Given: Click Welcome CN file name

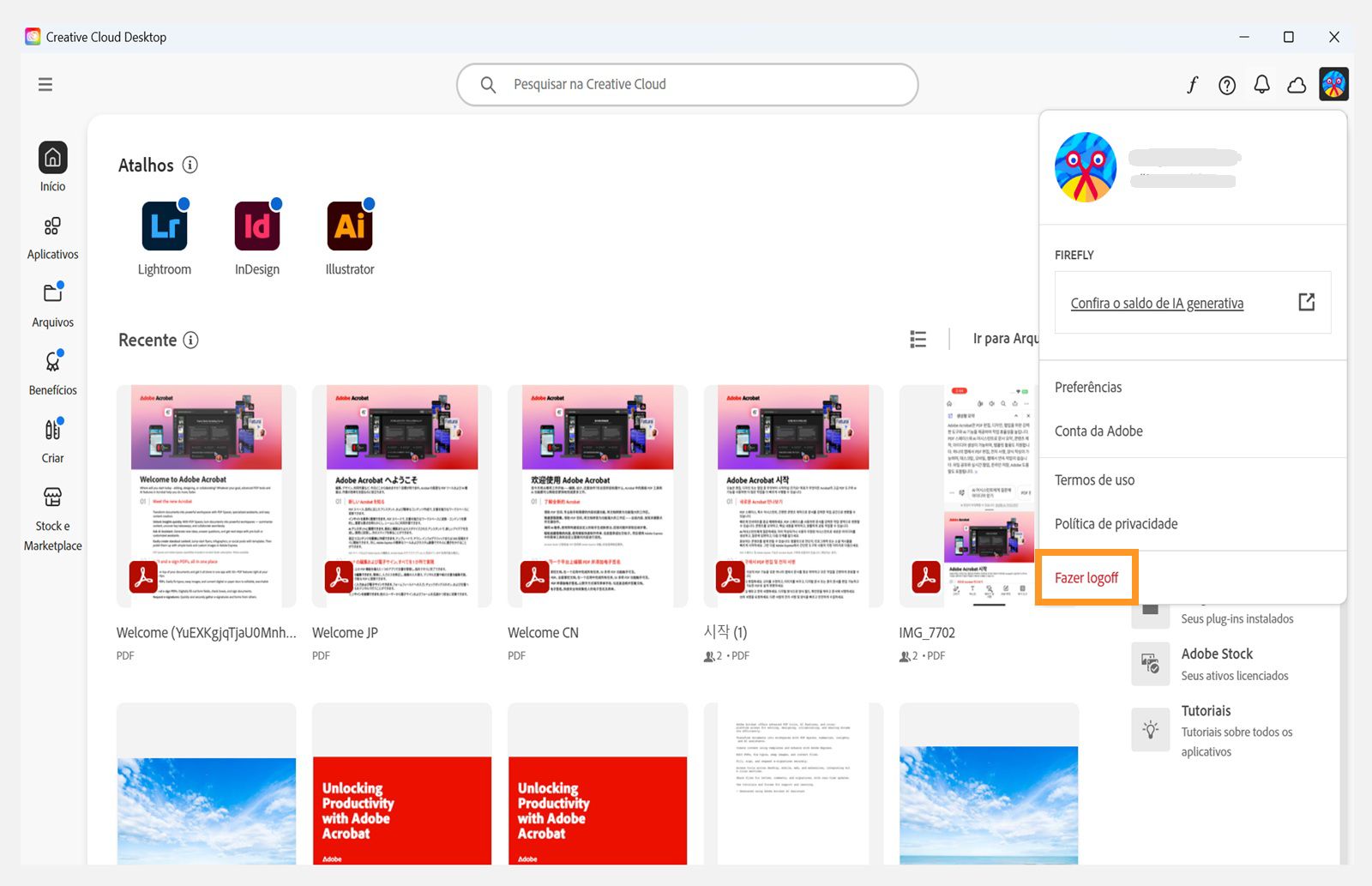Looking at the screenshot, I should (x=543, y=633).
